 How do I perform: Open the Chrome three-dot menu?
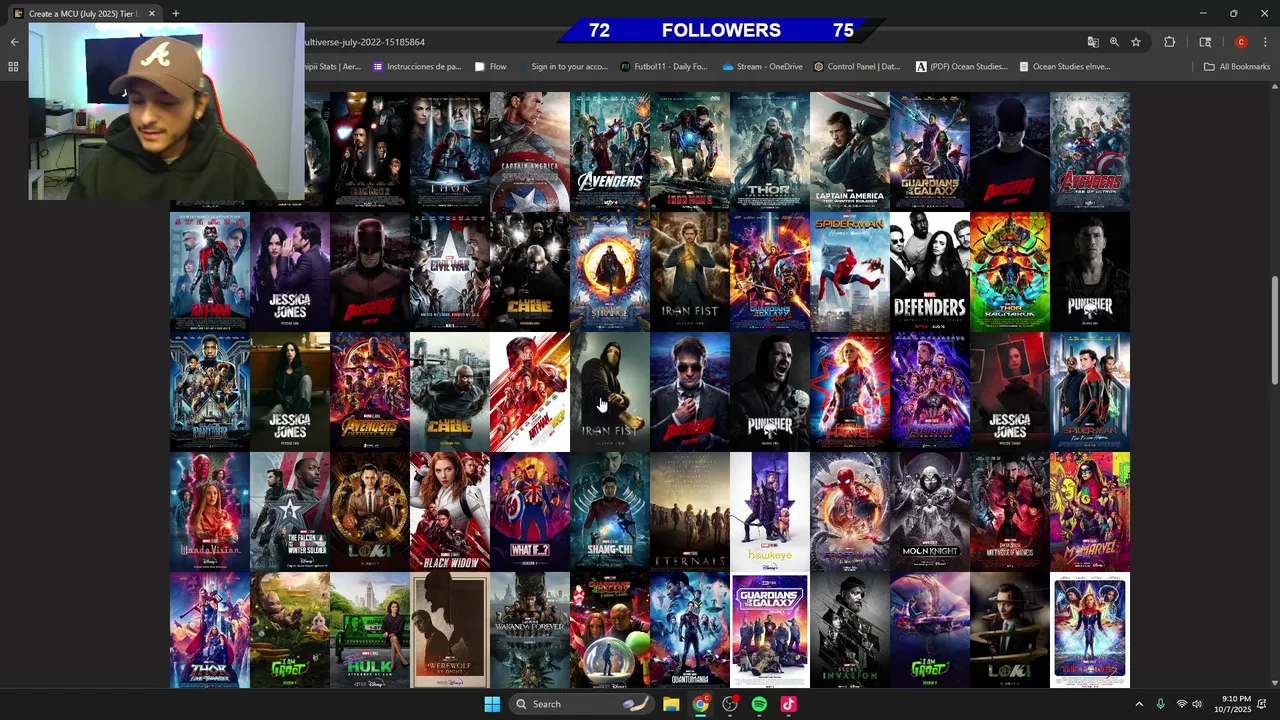pyautogui.click(x=1265, y=42)
